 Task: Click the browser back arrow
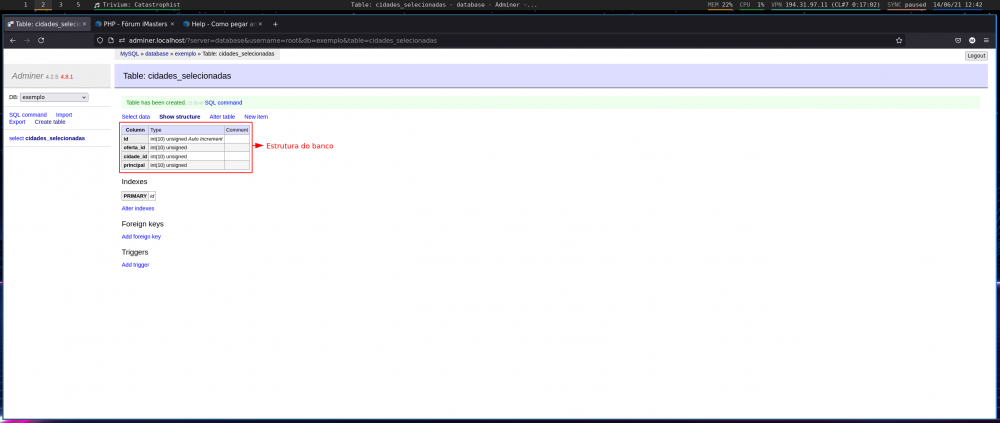(x=11, y=40)
